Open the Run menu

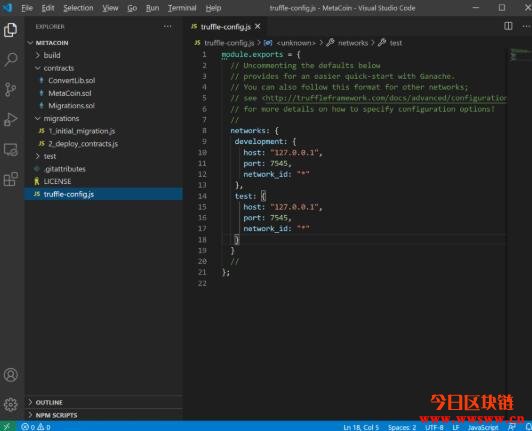click(x=152, y=8)
